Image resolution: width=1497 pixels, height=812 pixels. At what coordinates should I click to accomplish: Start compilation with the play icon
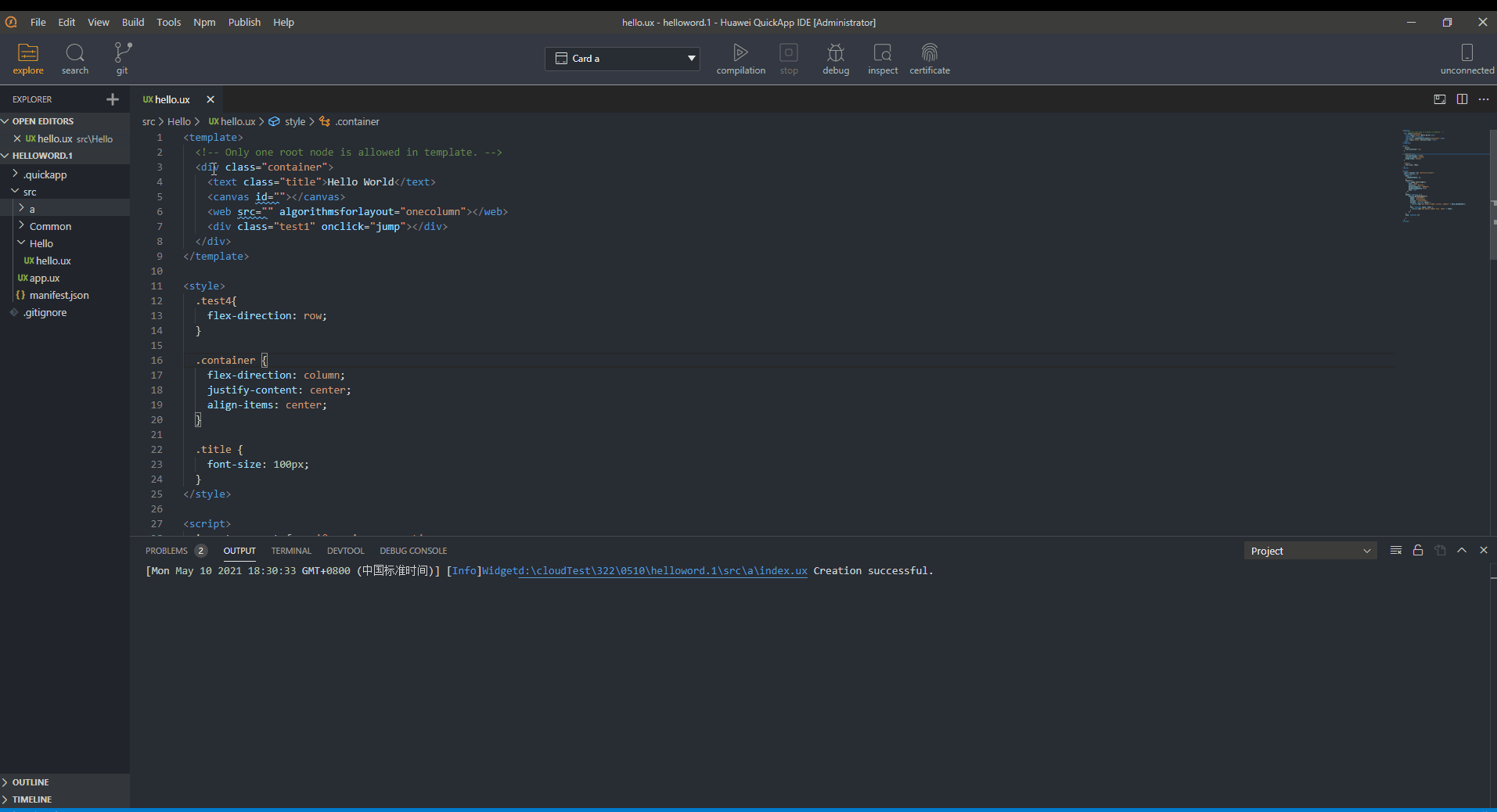[x=740, y=59]
